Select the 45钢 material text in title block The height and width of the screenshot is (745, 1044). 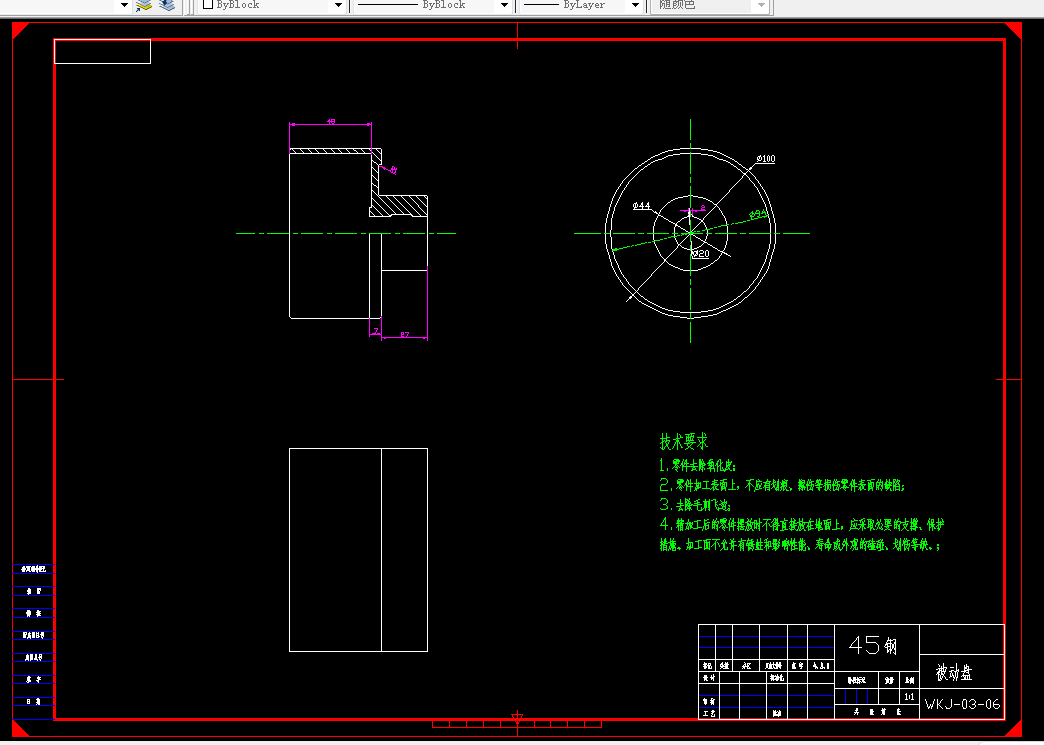(873, 645)
